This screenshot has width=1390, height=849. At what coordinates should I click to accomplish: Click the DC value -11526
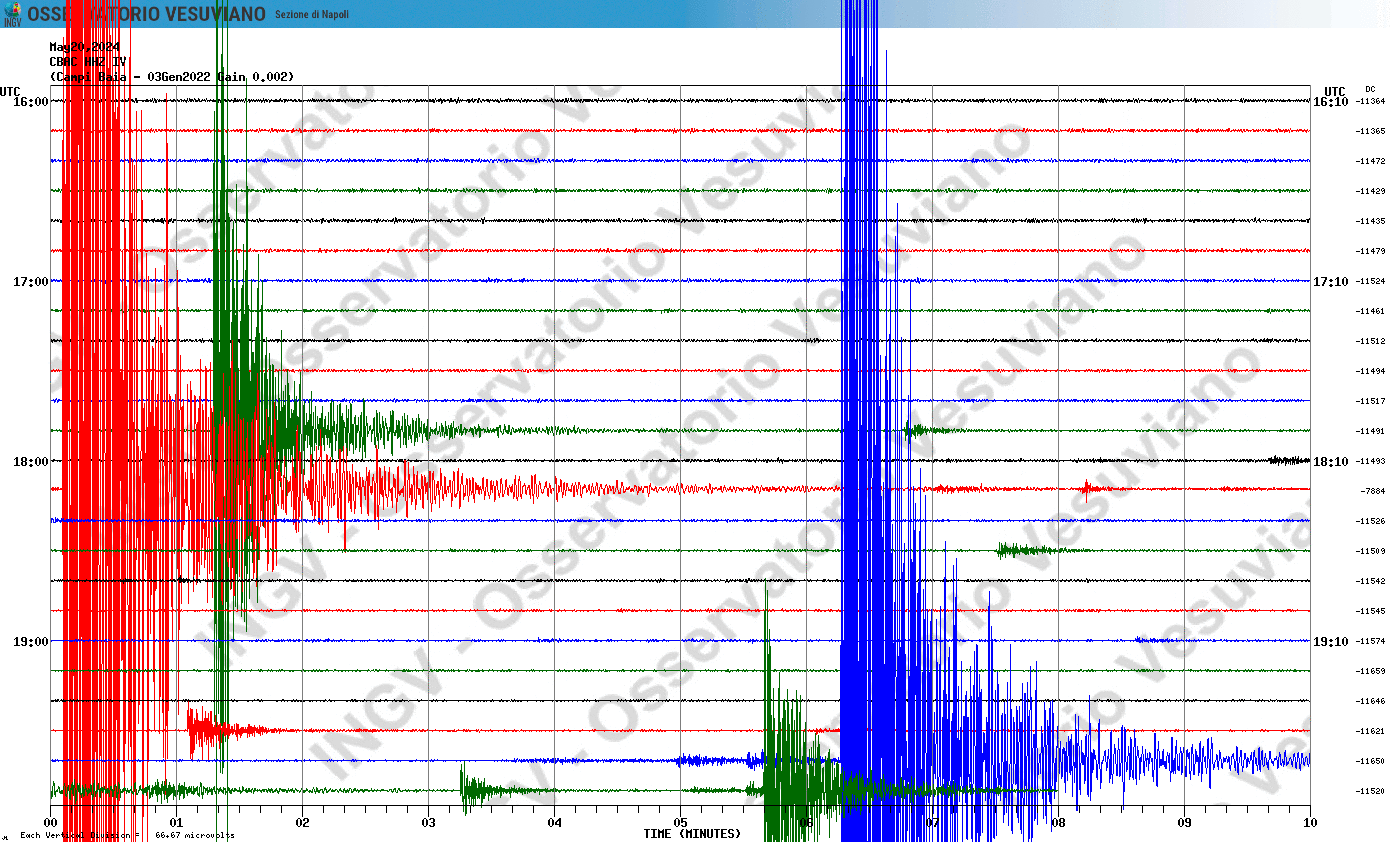[x=1370, y=521]
